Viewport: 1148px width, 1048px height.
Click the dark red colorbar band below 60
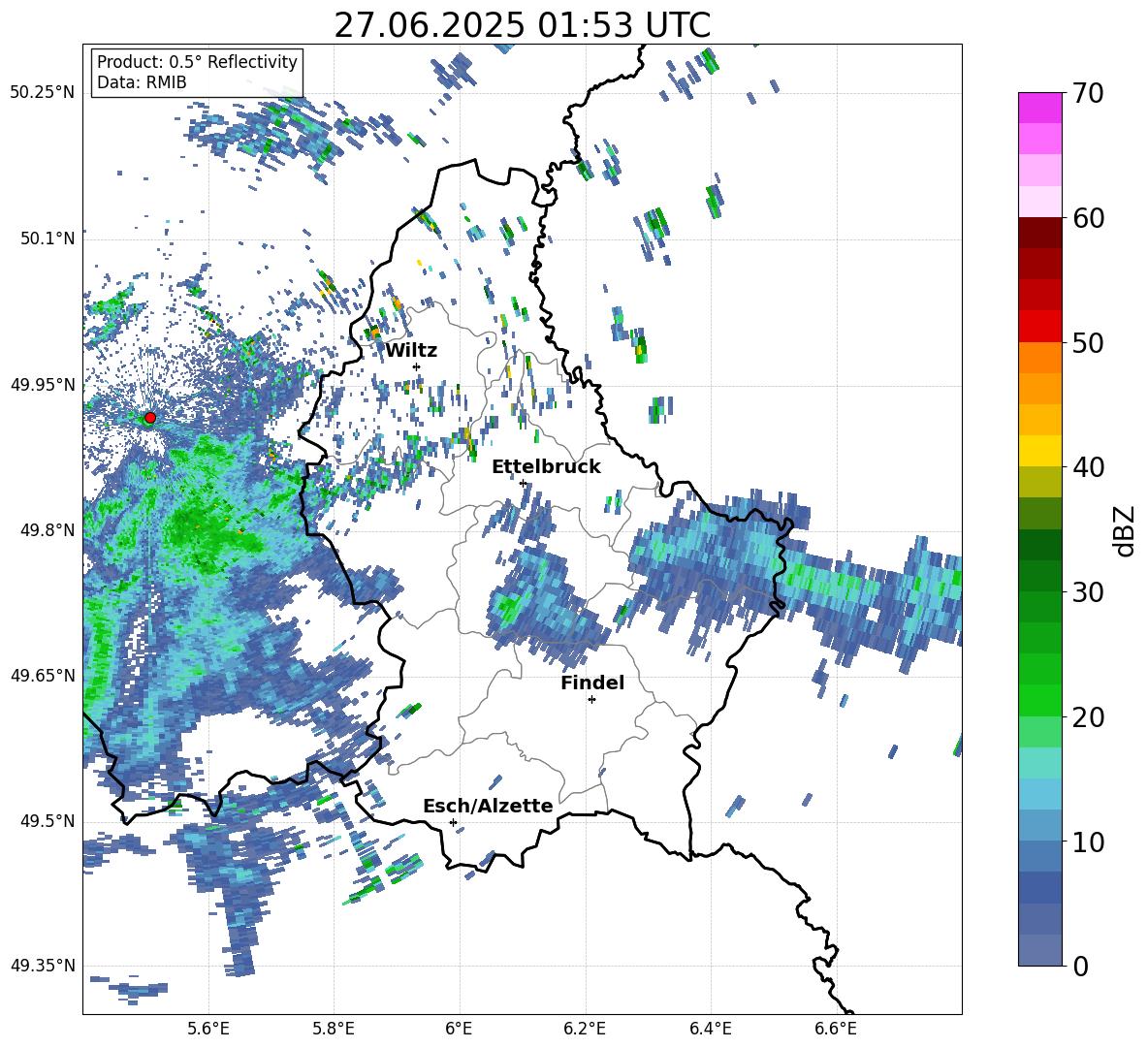click(1039, 233)
